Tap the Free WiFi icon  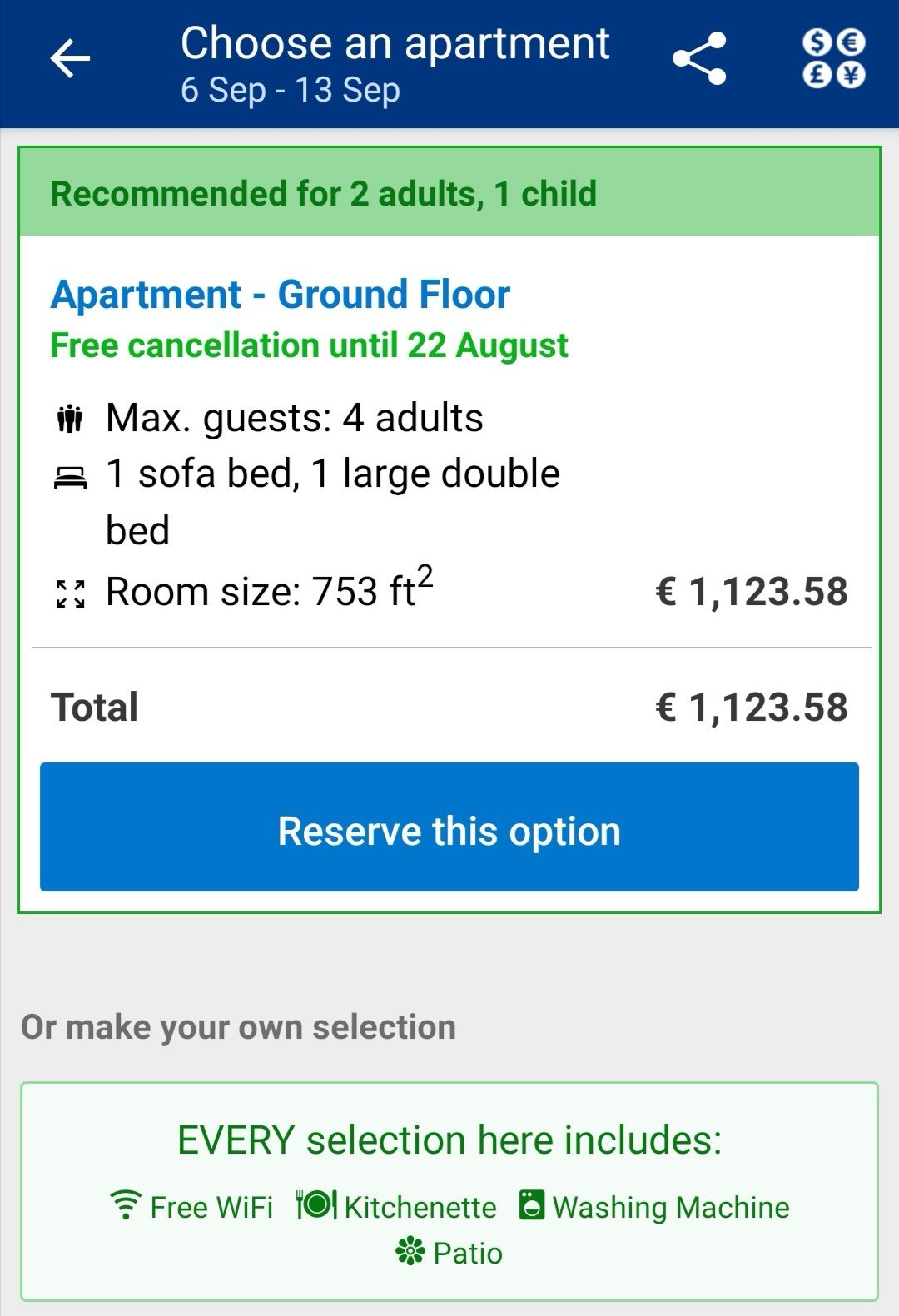126,1204
